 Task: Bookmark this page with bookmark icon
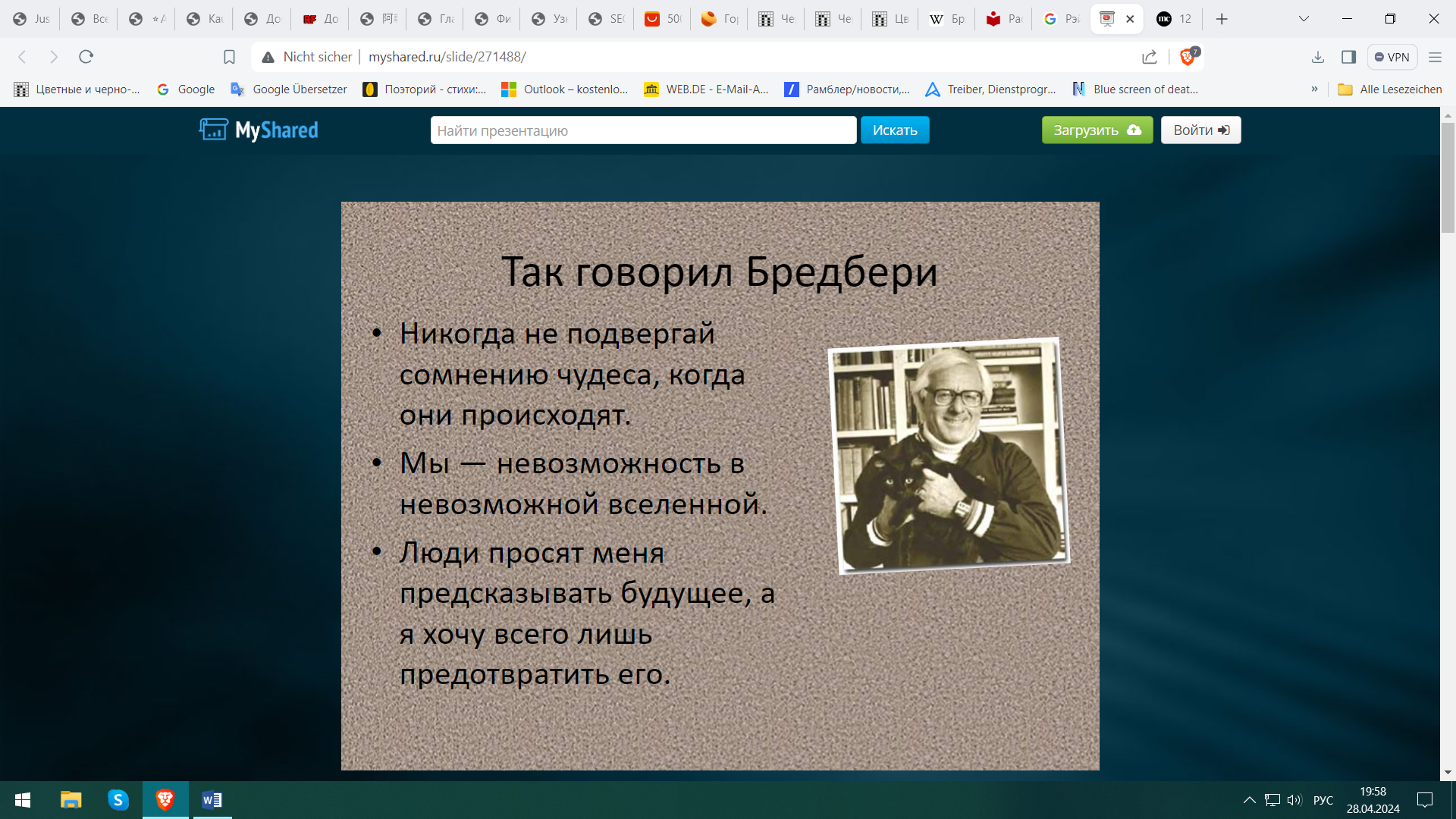(229, 57)
